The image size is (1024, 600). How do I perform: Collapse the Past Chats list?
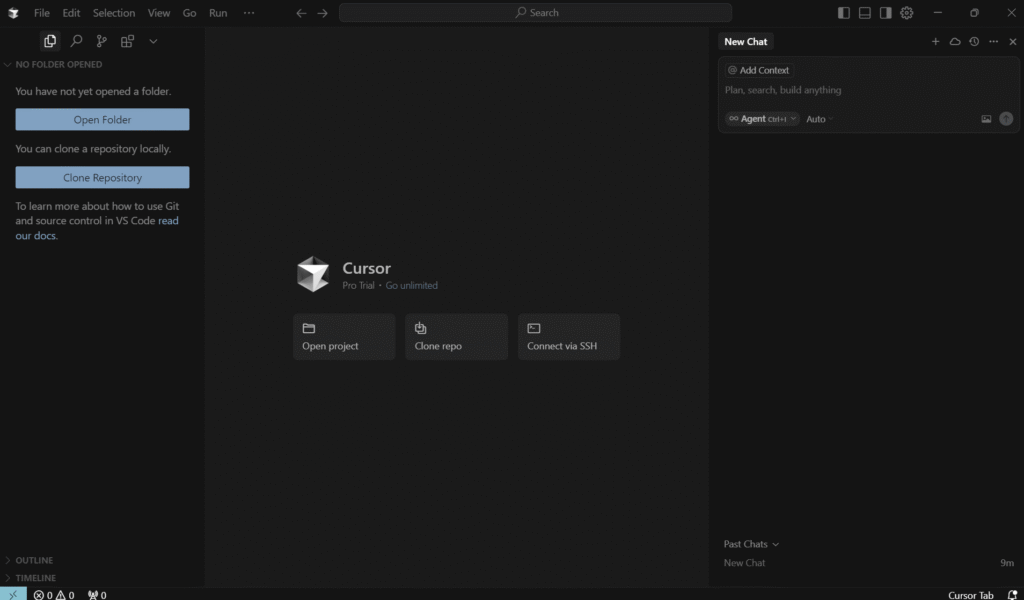point(751,544)
